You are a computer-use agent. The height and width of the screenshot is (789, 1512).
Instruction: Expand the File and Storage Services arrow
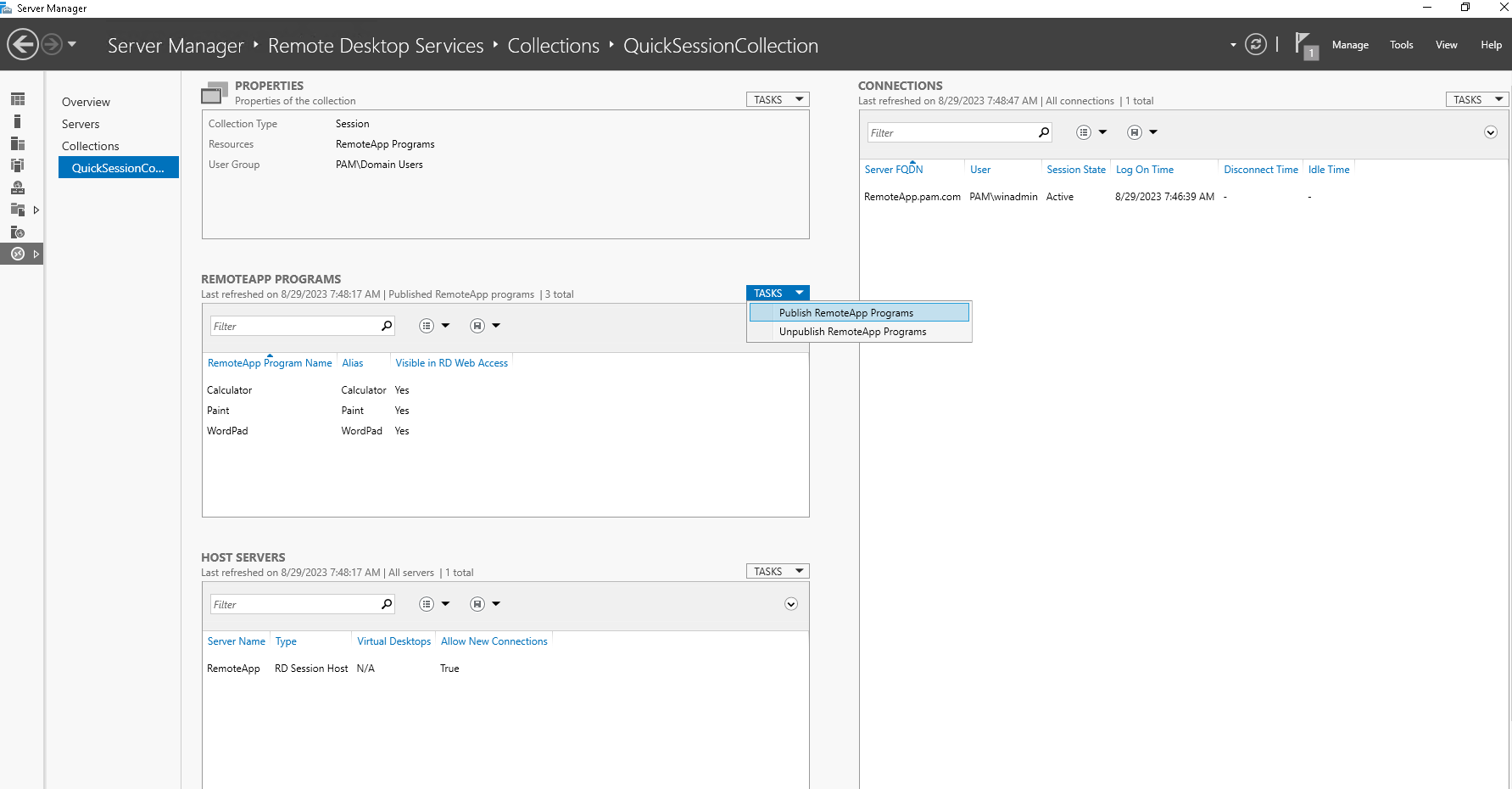pos(36,210)
